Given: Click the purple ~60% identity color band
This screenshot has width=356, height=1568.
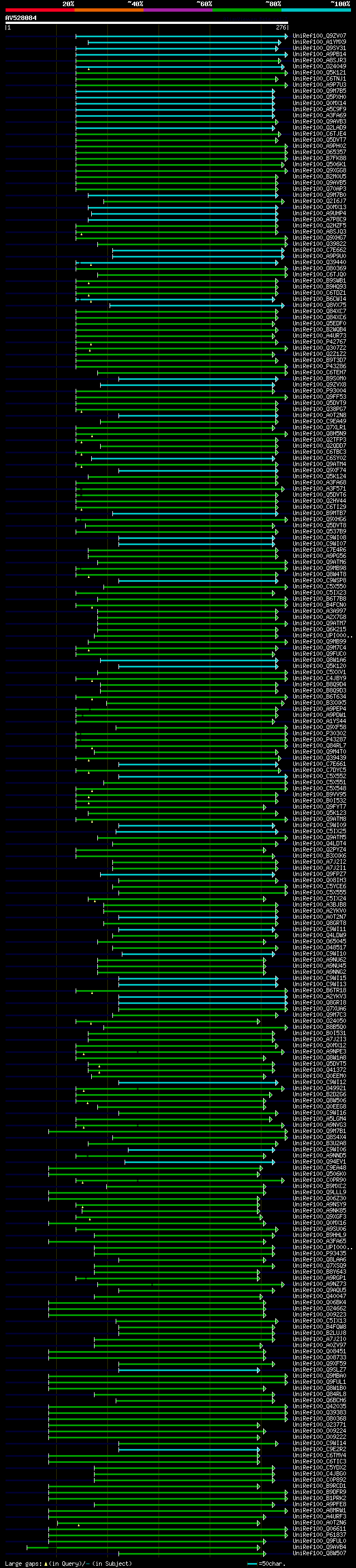Looking at the screenshot, I should [x=179, y=10].
